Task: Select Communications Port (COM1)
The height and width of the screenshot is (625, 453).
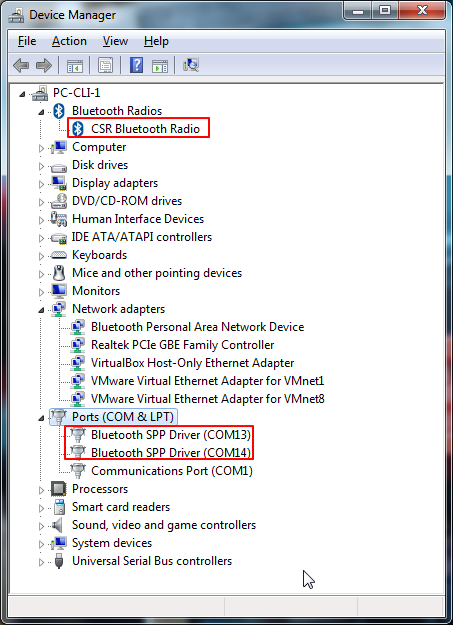Action: tap(172, 471)
